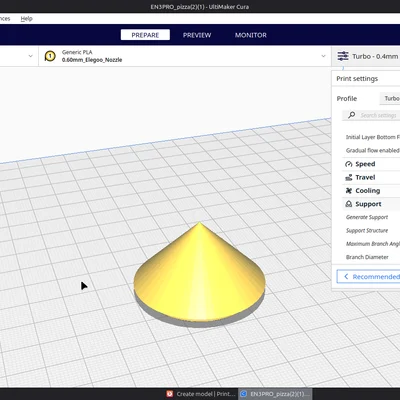
Task: Expand the Cooling settings category
Action: coord(371,191)
